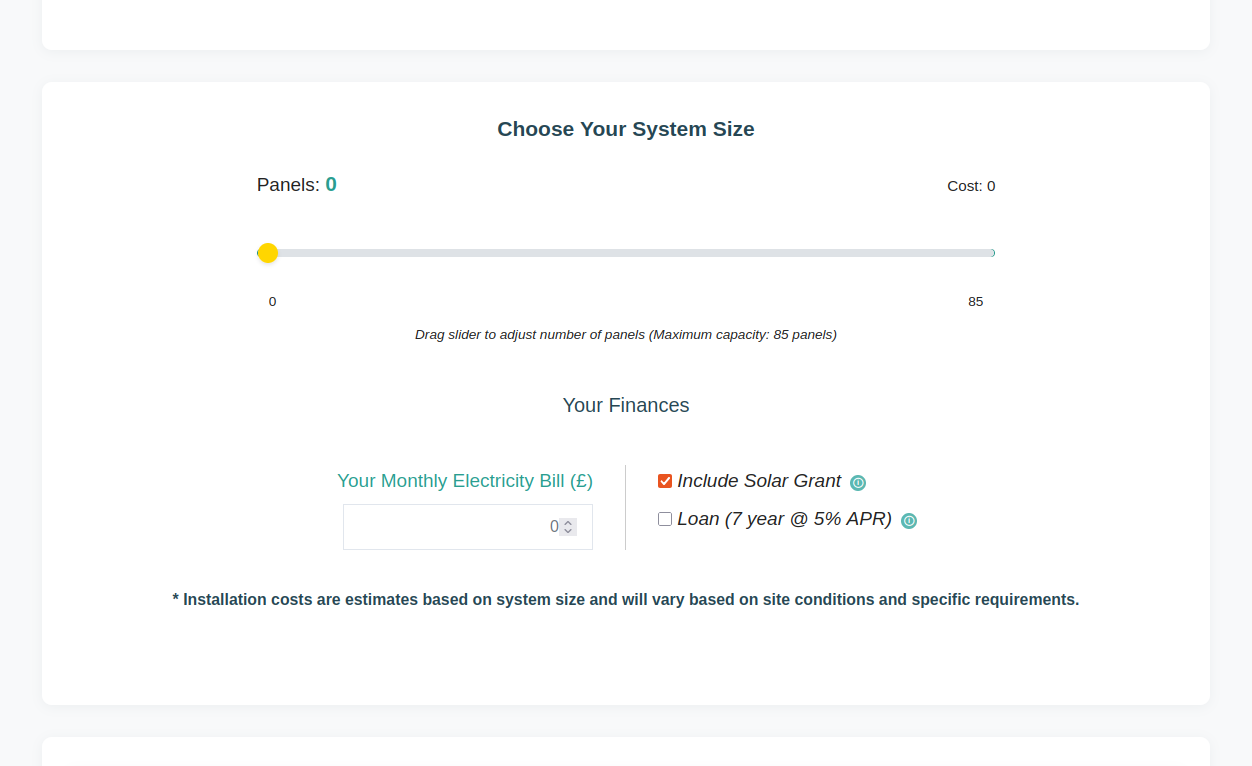Enable the Loan (7 year @ 5% APR) checkbox
Image resolution: width=1252 pixels, height=766 pixels.
[x=664, y=518]
